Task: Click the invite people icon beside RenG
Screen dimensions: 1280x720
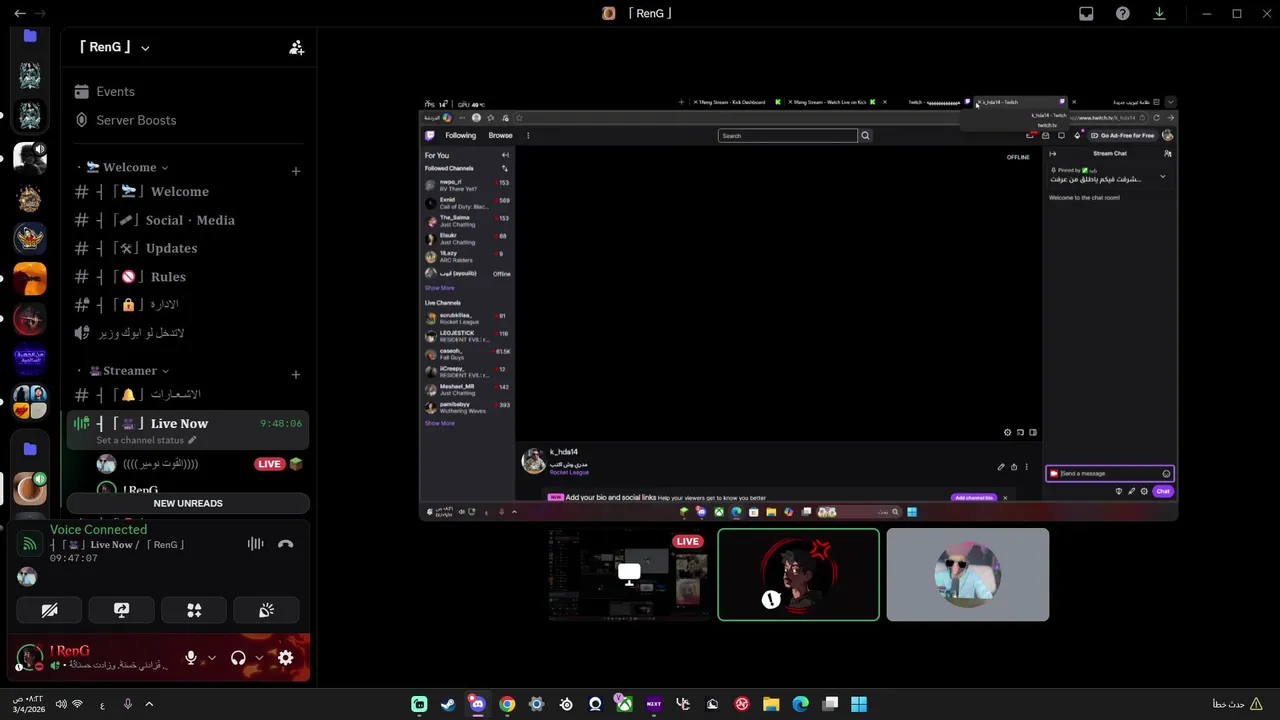Action: coord(296,47)
